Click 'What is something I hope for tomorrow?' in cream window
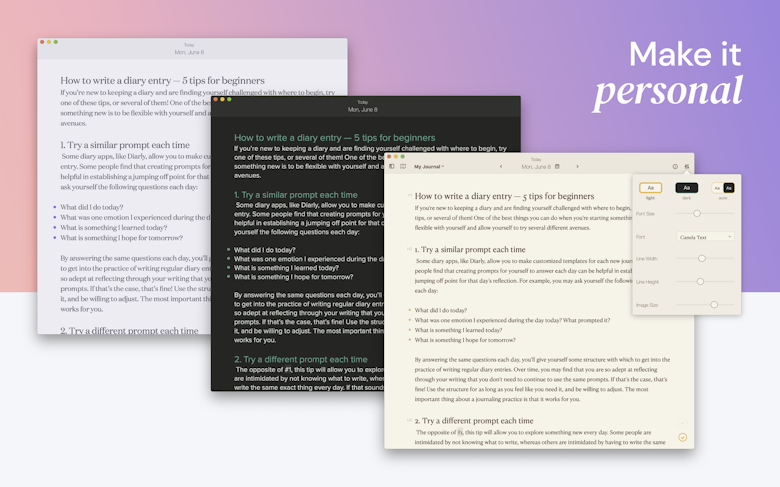Viewport: 780px width, 487px height. 465,340
